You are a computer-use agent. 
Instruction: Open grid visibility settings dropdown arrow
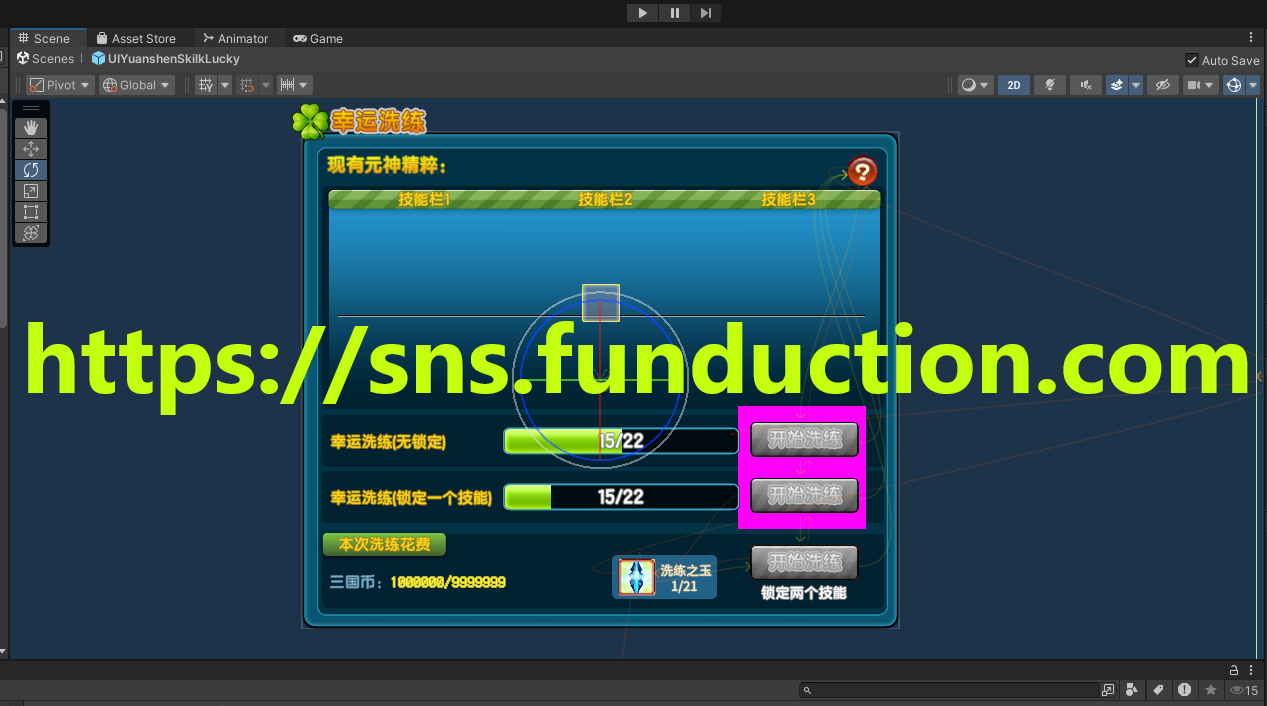click(225, 85)
